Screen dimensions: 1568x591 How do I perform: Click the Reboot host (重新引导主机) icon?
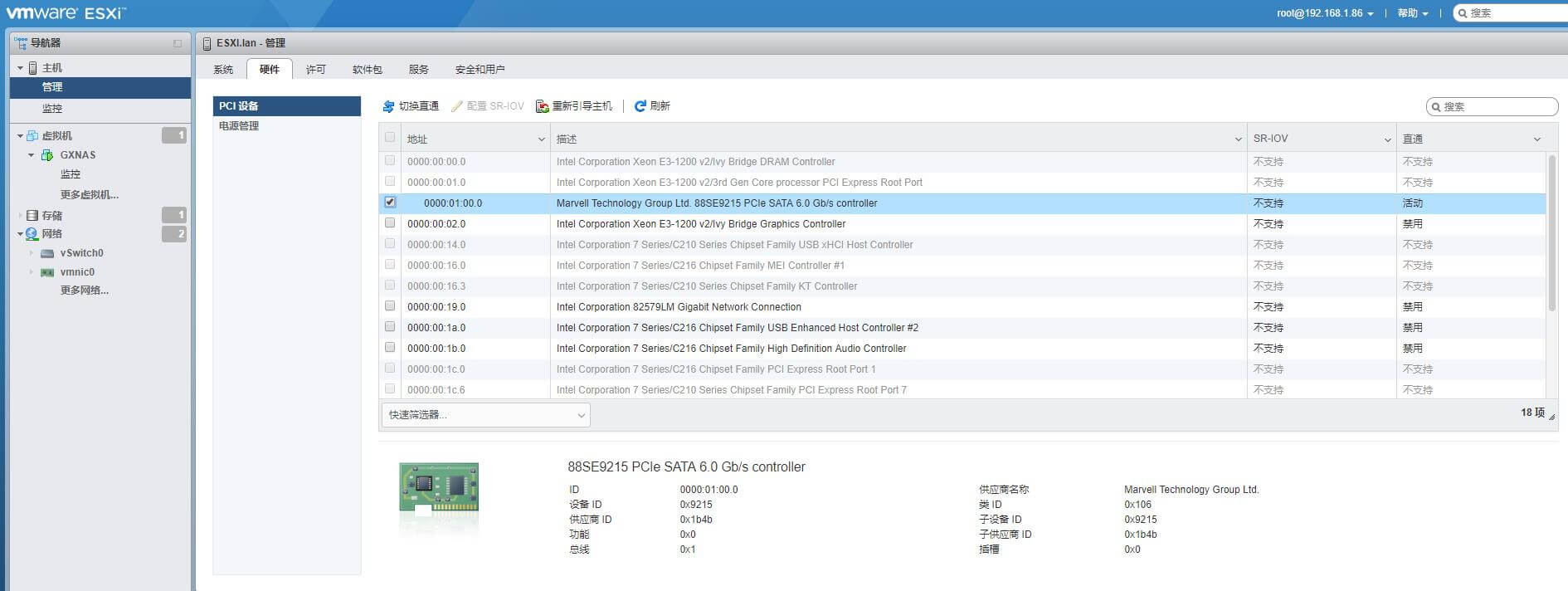point(543,106)
